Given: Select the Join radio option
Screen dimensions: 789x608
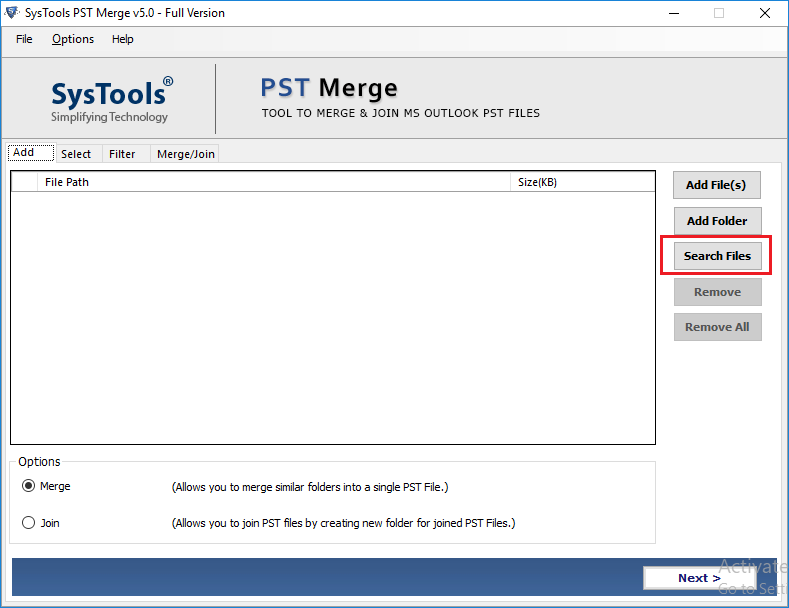Looking at the screenshot, I should [28, 523].
